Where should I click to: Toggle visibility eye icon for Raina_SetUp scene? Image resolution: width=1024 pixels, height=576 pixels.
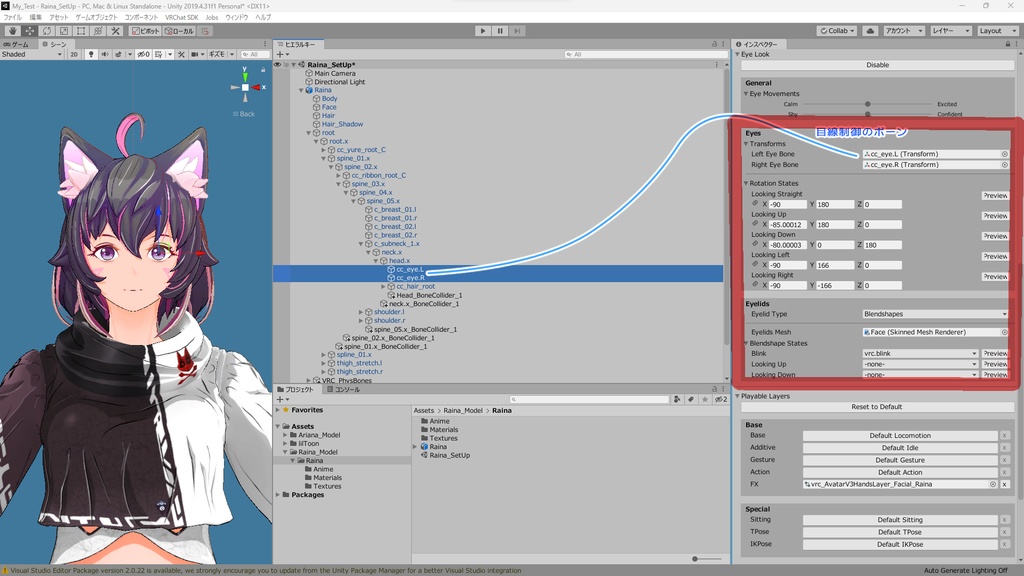(x=278, y=65)
